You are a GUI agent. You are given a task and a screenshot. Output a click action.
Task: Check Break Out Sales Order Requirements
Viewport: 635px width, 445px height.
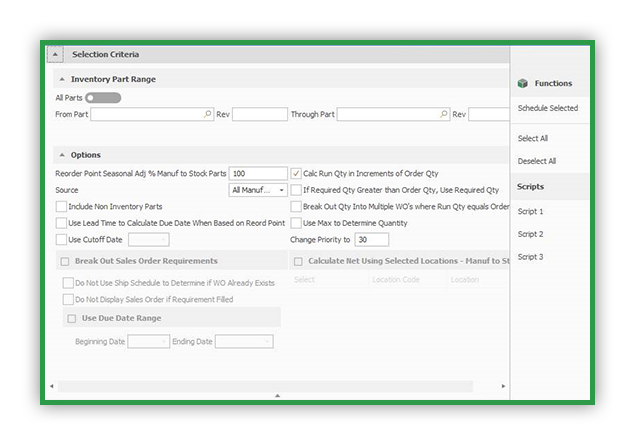65,262
